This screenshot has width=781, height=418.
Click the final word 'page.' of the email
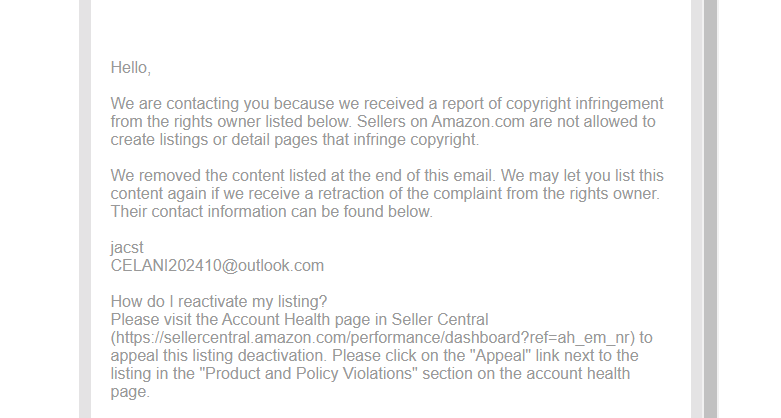coord(130,392)
